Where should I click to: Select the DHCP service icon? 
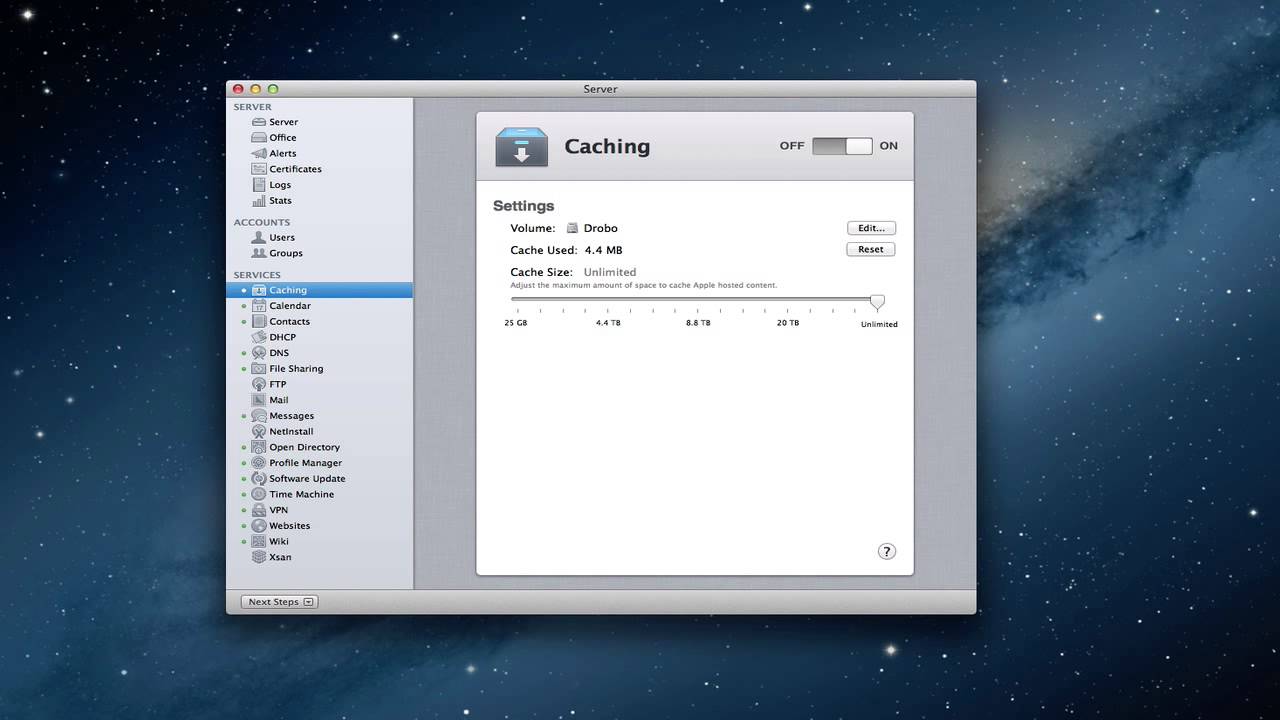[x=259, y=337]
